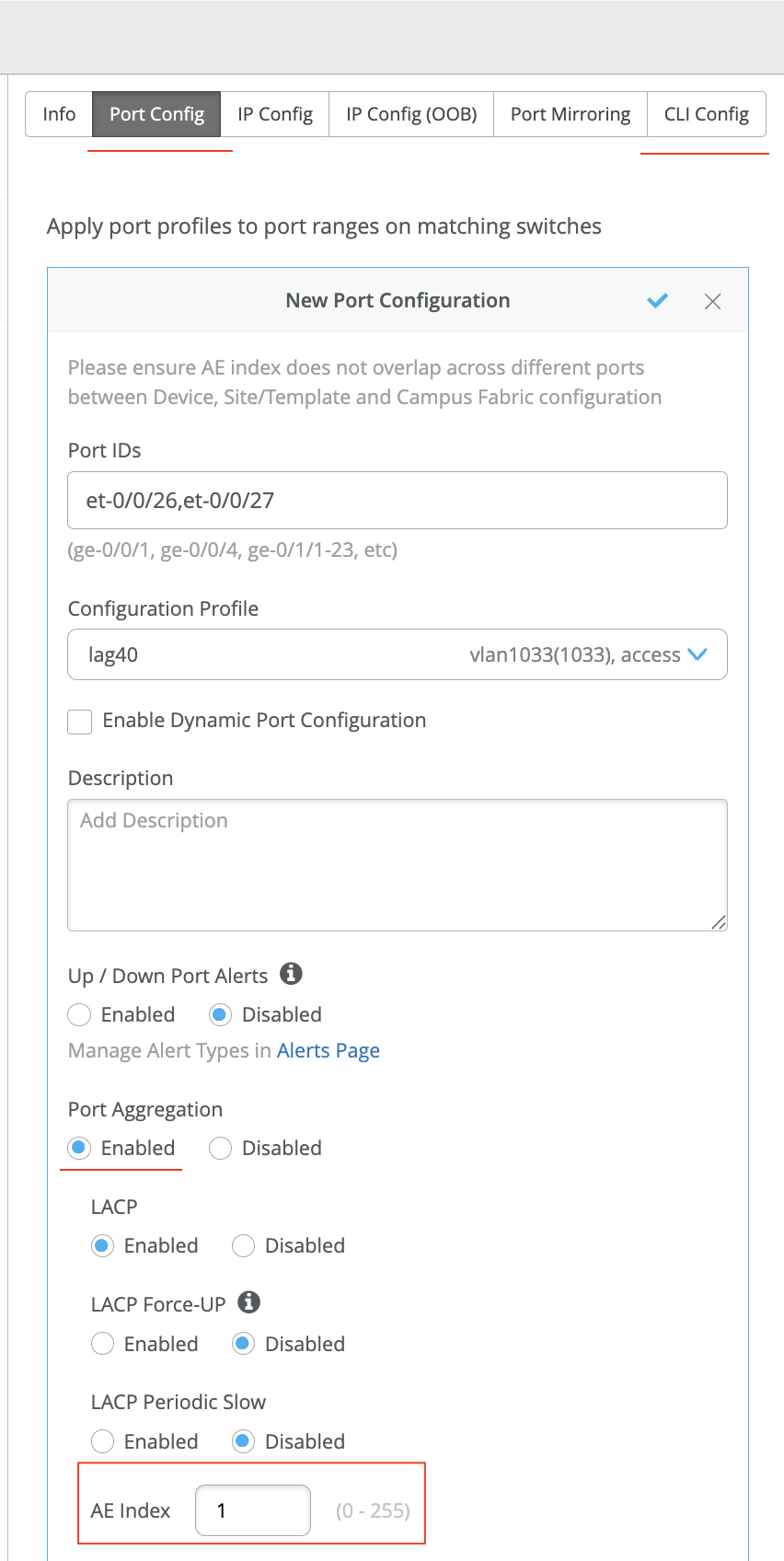The image size is (784, 1561).
Task: Follow the Alerts Page link
Action: click(328, 1051)
